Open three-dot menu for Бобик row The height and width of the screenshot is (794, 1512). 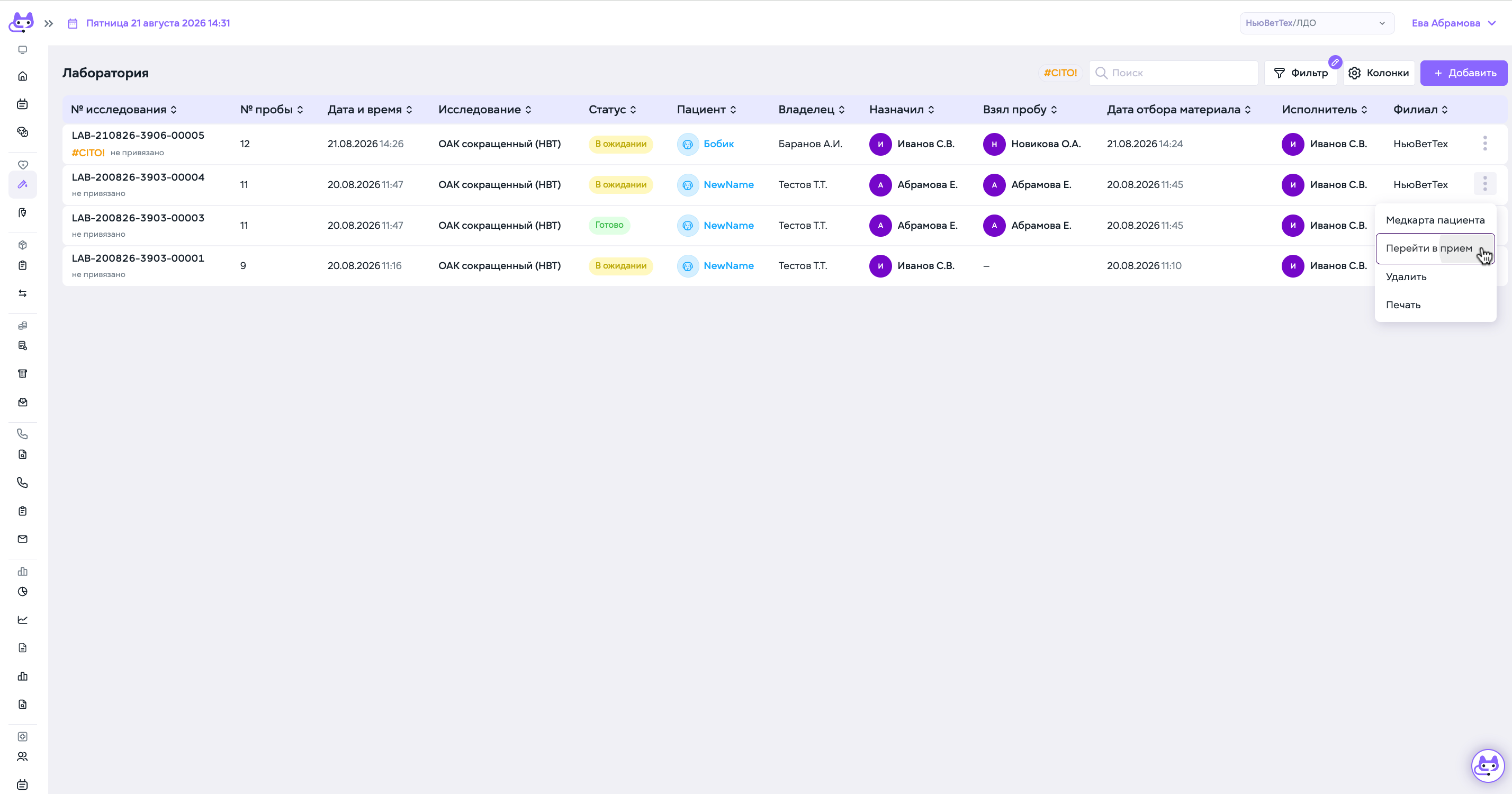tap(1484, 144)
